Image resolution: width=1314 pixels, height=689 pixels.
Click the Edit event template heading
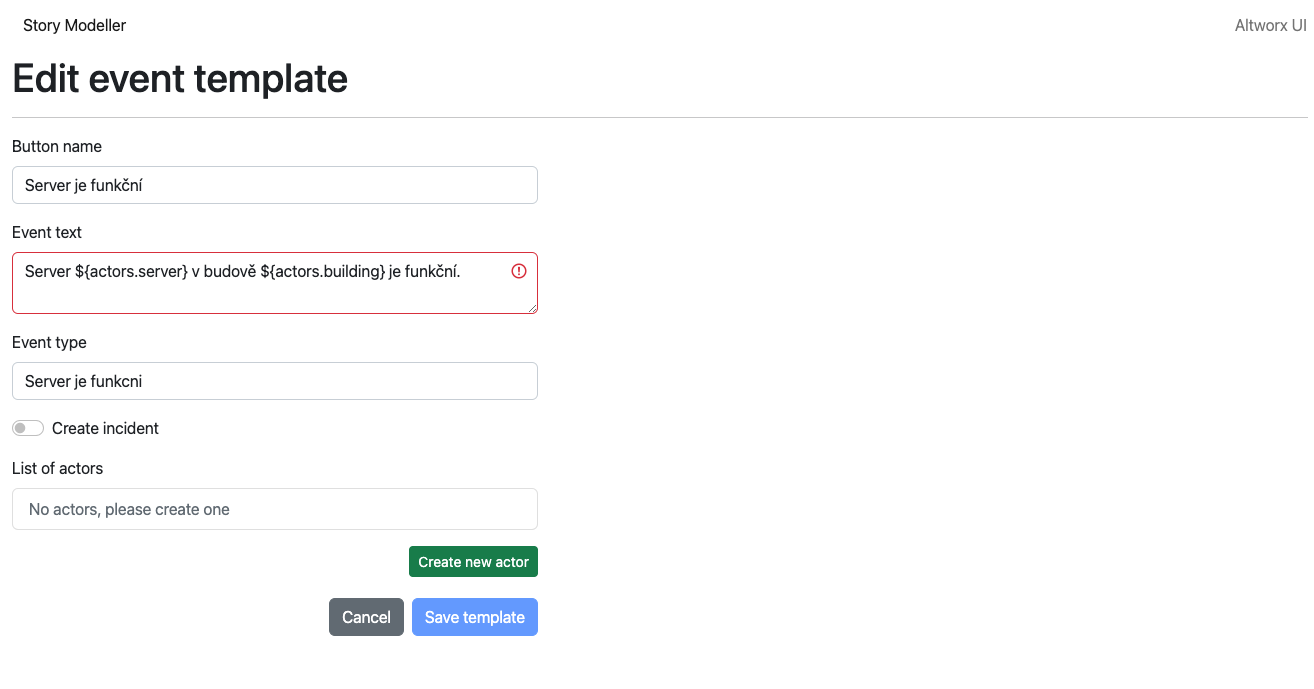click(180, 78)
